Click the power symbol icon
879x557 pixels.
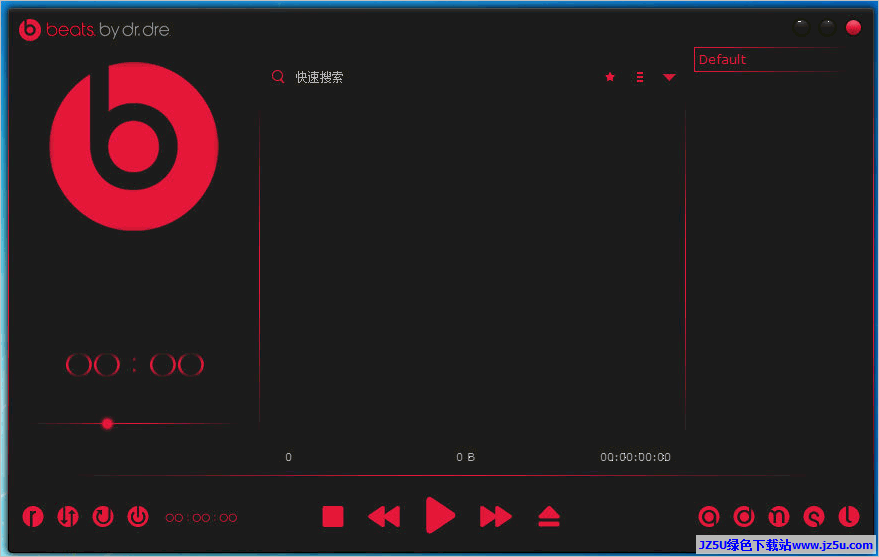click(x=138, y=516)
